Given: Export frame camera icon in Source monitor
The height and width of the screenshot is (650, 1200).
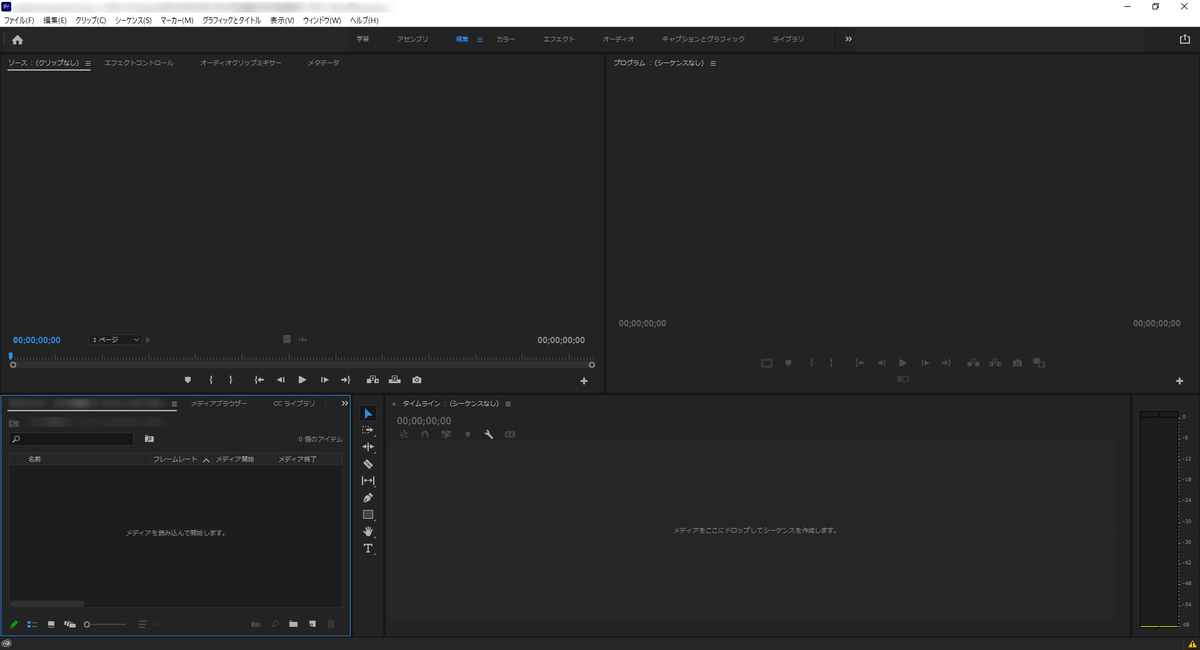Looking at the screenshot, I should pos(417,380).
